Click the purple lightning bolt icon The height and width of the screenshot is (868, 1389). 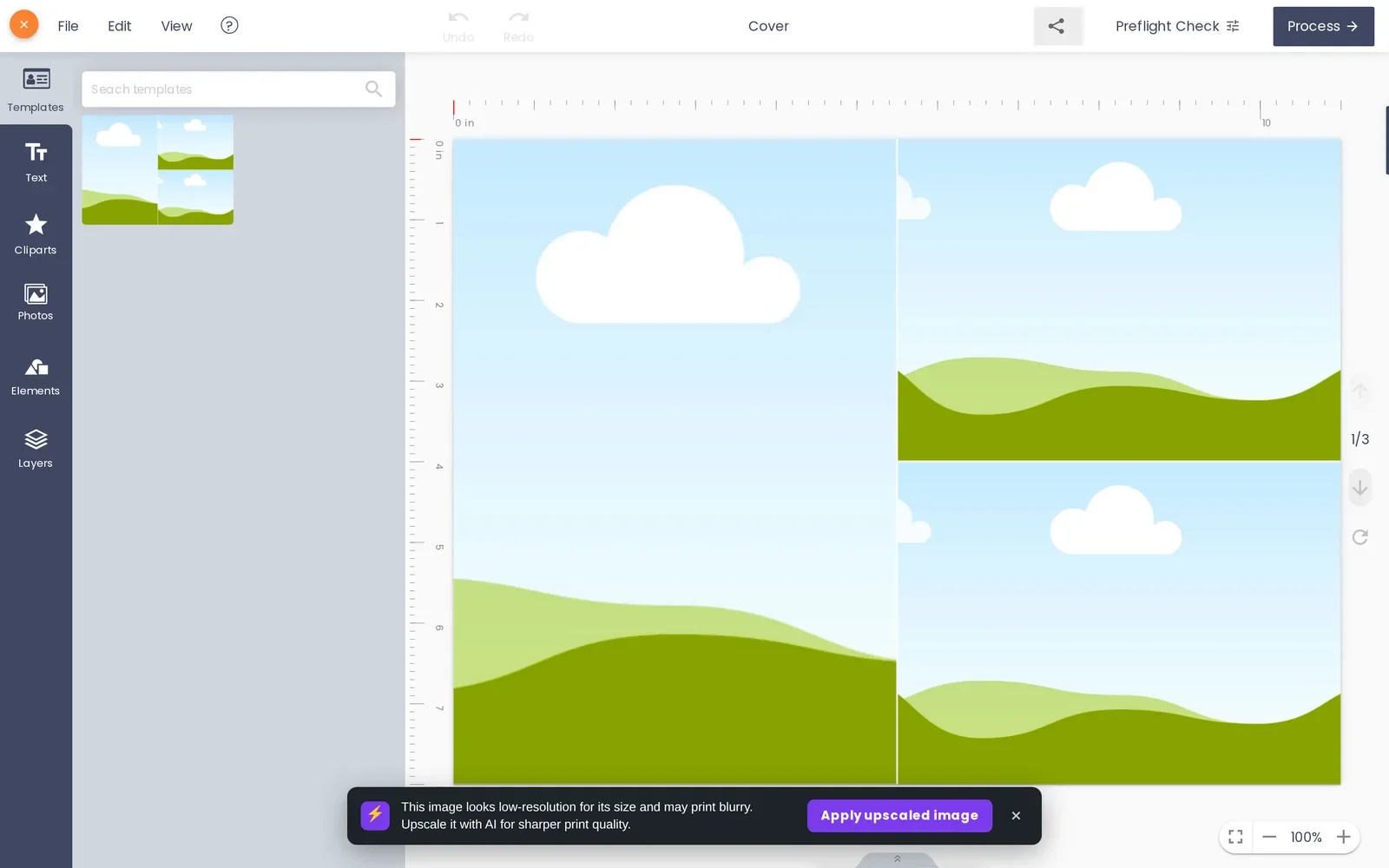[375, 815]
